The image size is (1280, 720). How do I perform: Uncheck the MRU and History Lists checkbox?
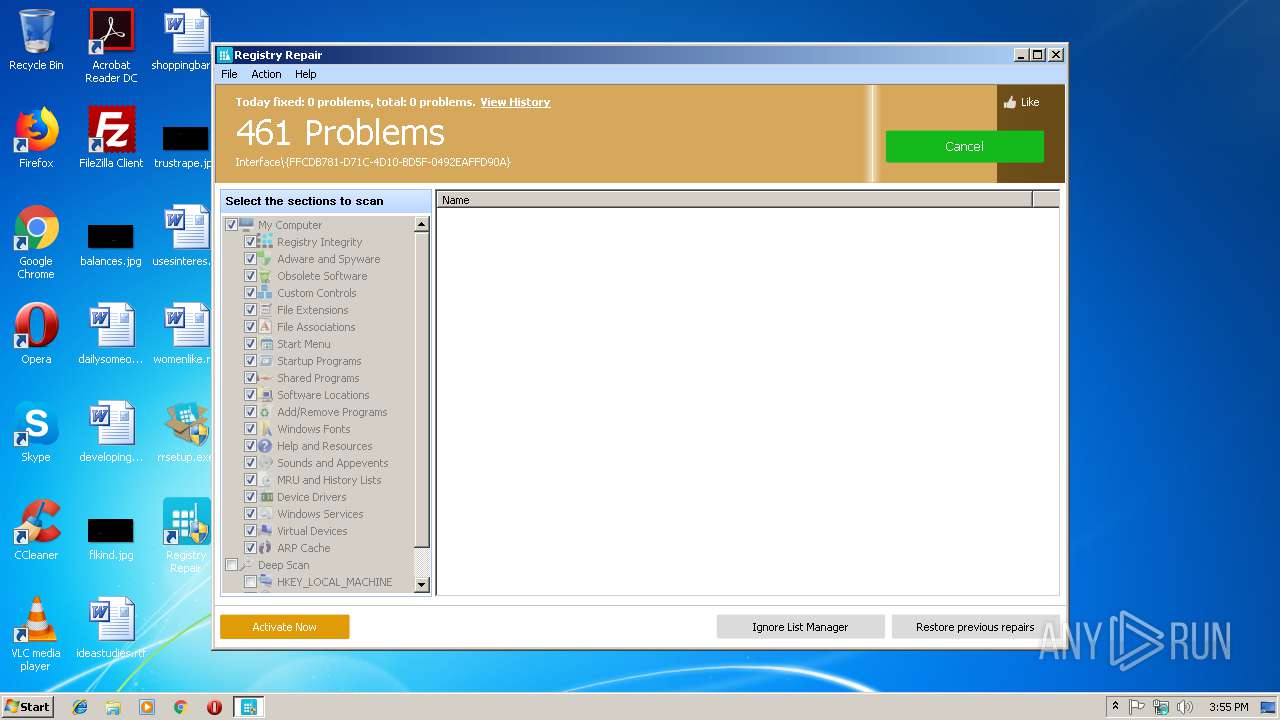pos(250,480)
